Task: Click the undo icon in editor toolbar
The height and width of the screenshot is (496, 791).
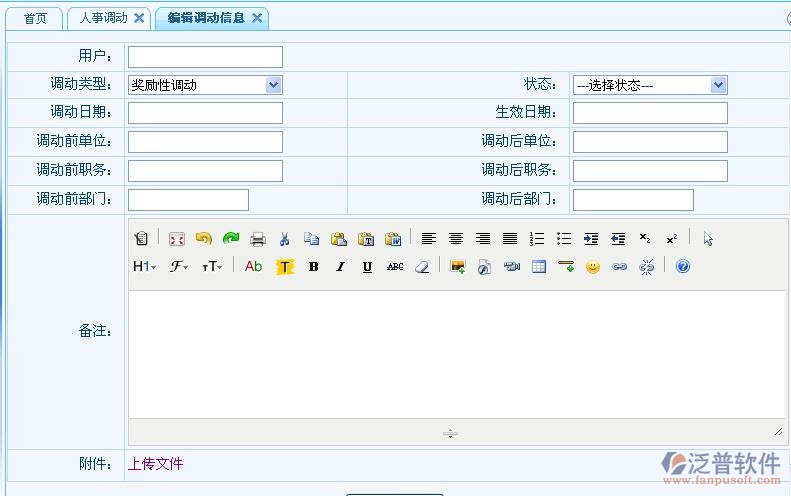Action: coord(204,239)
